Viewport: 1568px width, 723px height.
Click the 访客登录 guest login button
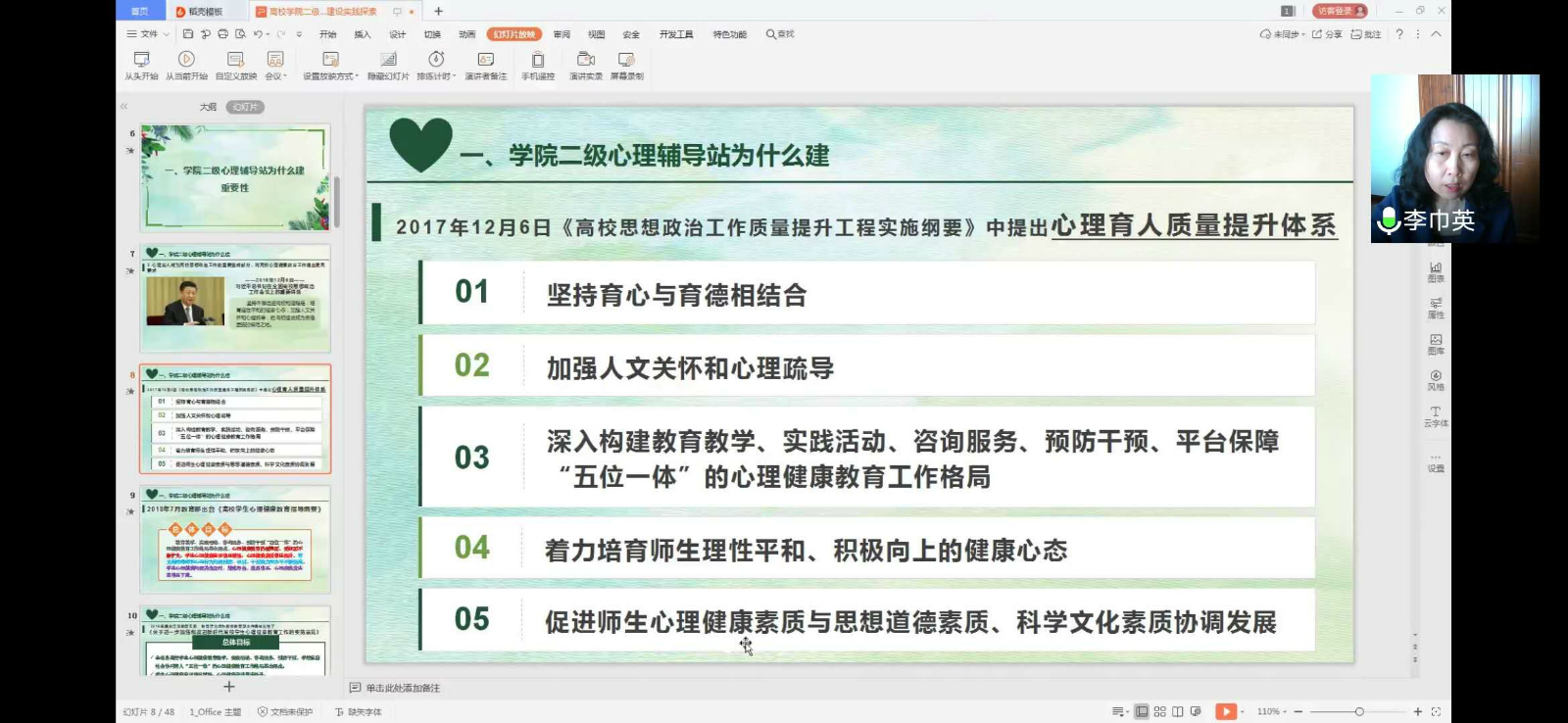tap(1339, 11)
